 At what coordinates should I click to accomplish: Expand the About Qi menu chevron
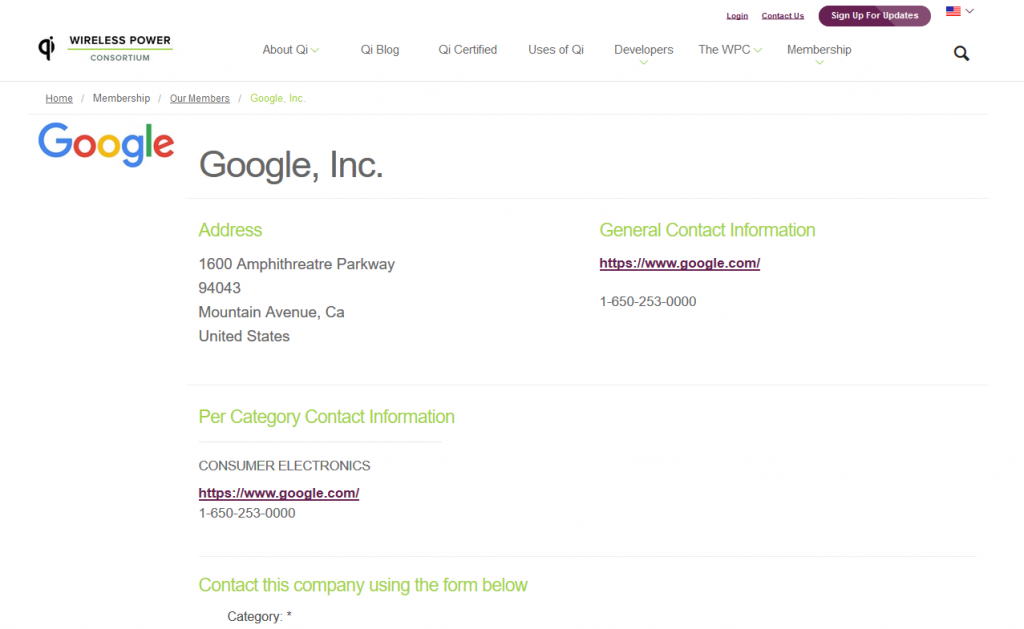point(315,50)
